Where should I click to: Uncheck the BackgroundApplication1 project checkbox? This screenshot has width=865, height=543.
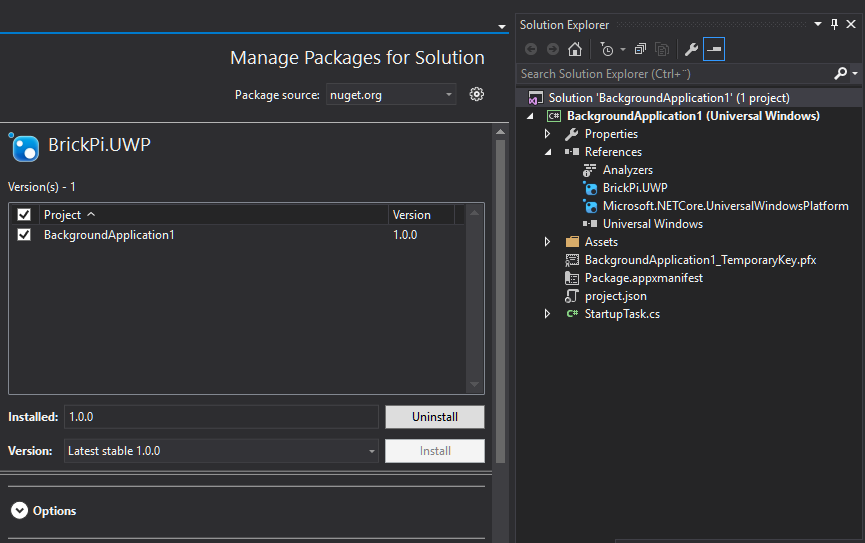click(24, 235)
